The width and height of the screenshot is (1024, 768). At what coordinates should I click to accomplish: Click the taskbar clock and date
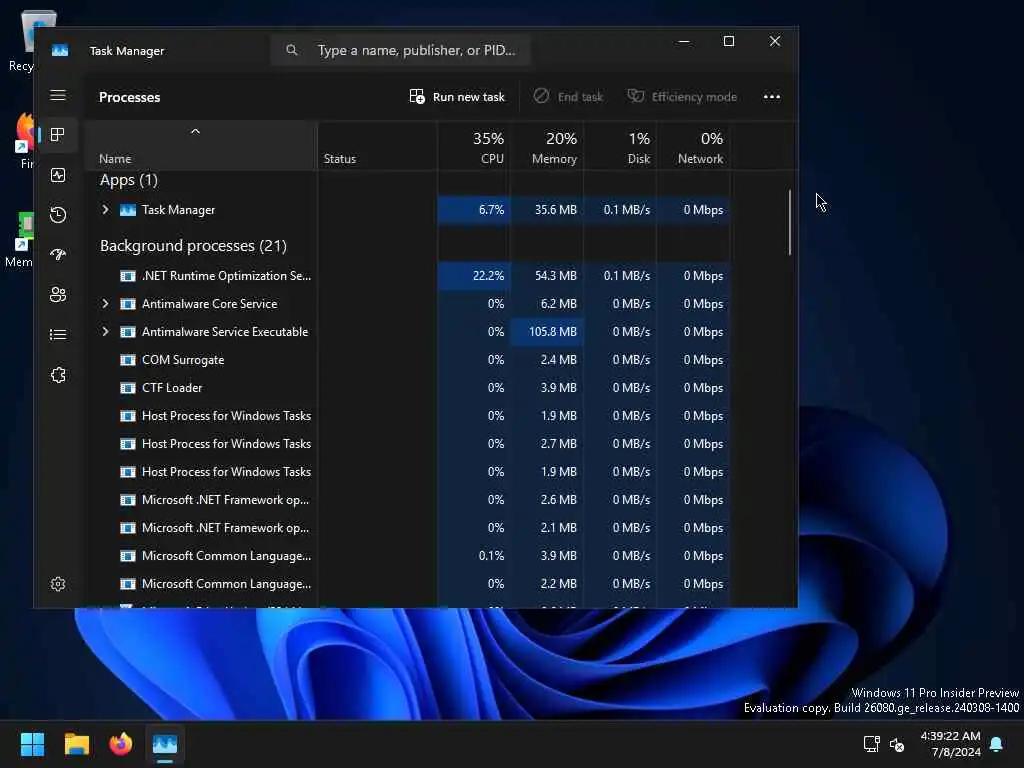pyautogui.click(x=950, y=744)
